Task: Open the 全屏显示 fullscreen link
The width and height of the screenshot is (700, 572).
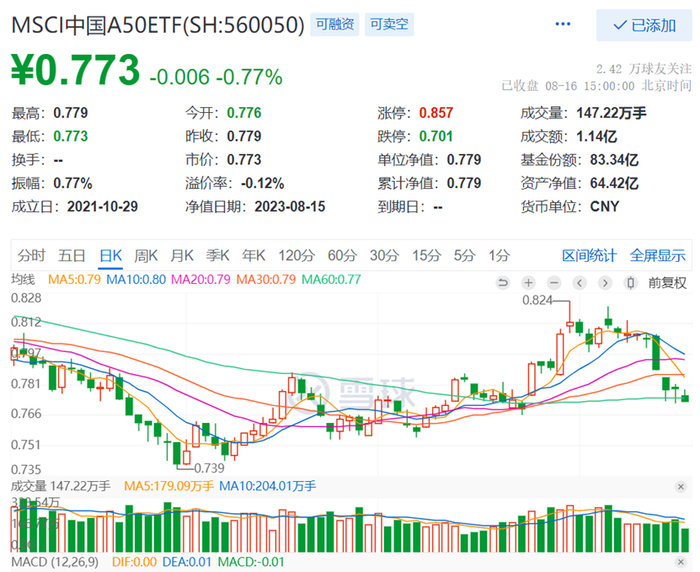Action: (657, 255)
